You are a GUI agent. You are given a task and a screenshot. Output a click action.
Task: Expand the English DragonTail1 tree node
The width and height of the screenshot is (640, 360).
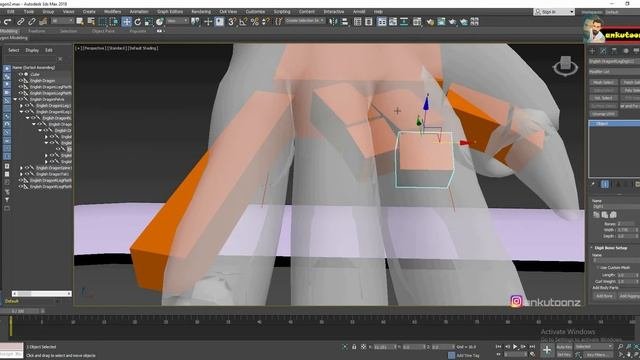[22, 174]
